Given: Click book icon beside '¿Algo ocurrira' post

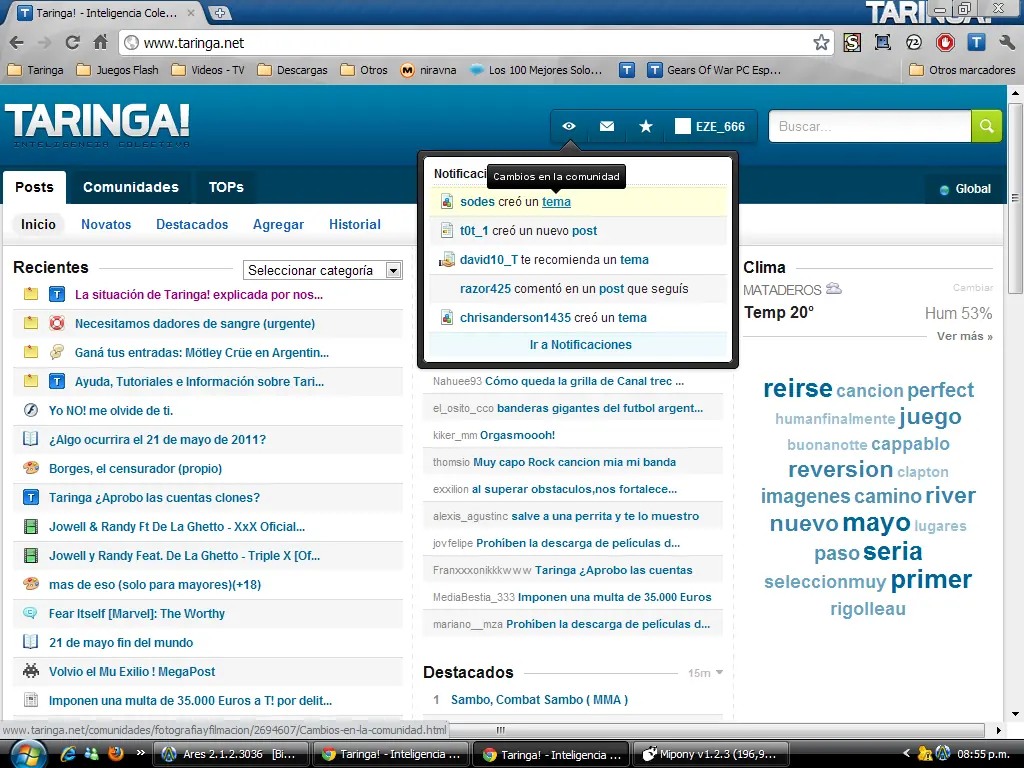Looking at the screenshot, I should (31, 439).
